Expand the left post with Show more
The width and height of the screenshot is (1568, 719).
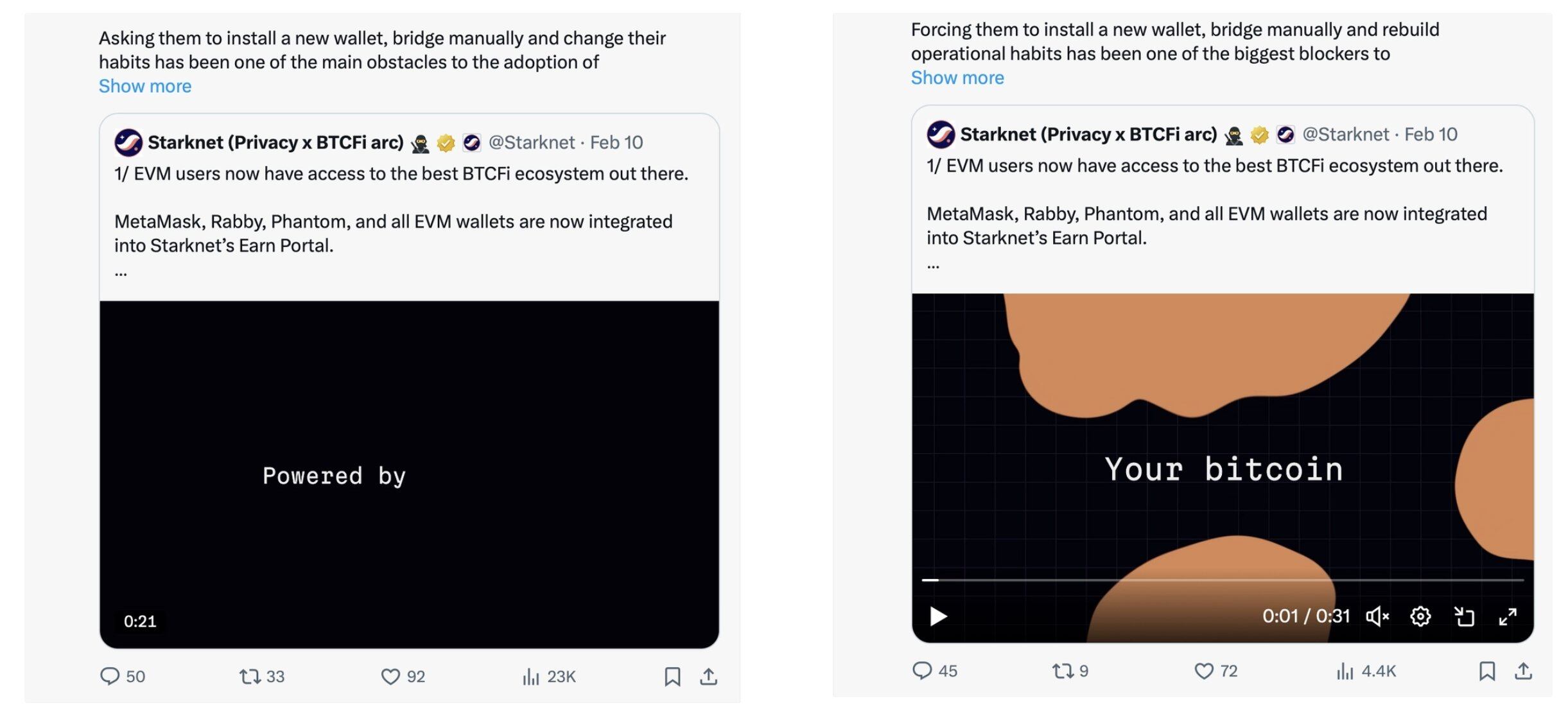[144, 85]
